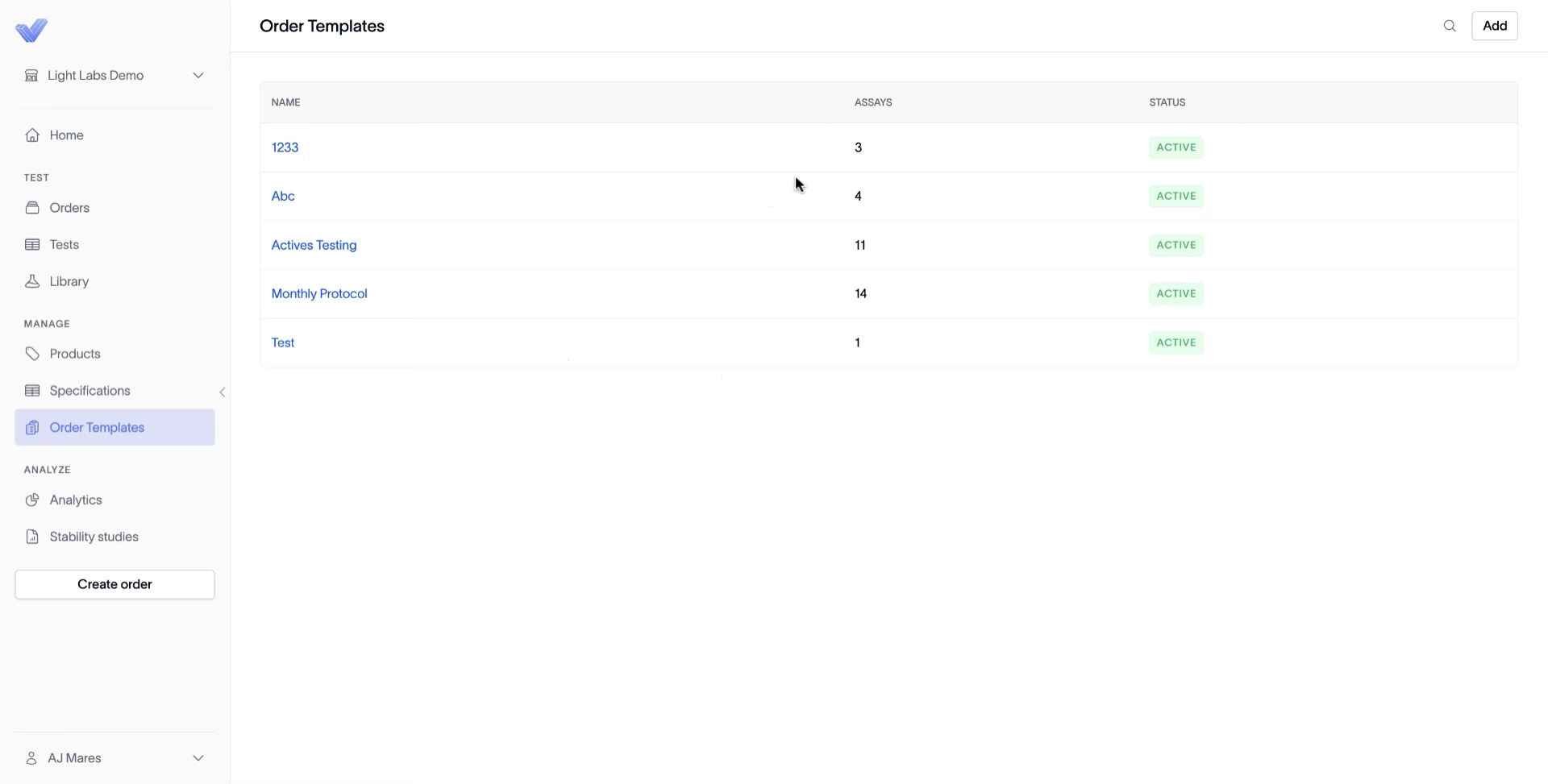Expand the Light Labs Demo chevron
This screenshot has height=784, width=1548.
click(x=198, y=76)
